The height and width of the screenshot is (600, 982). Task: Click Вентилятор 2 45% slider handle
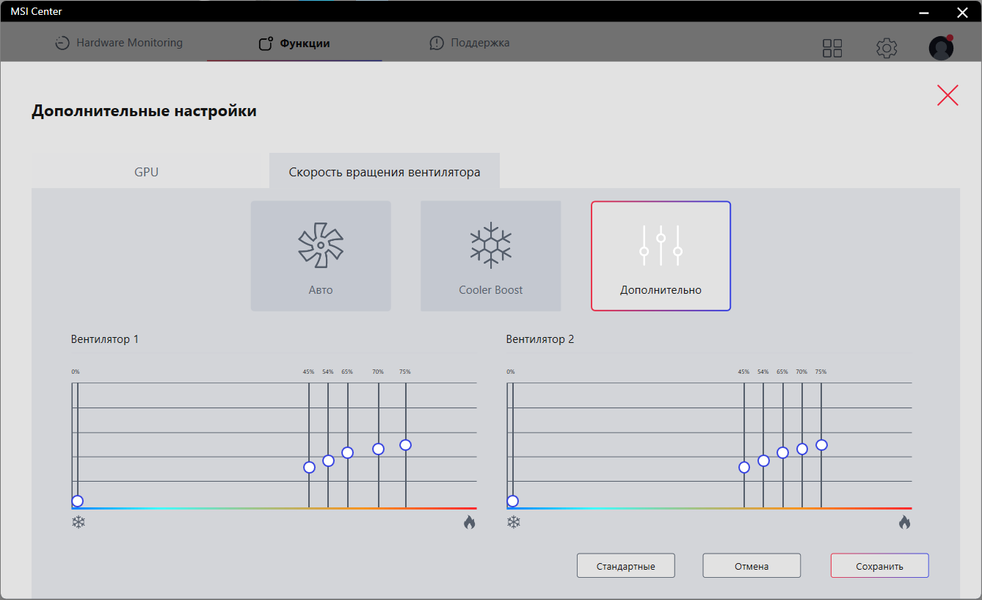coord(744,467)
